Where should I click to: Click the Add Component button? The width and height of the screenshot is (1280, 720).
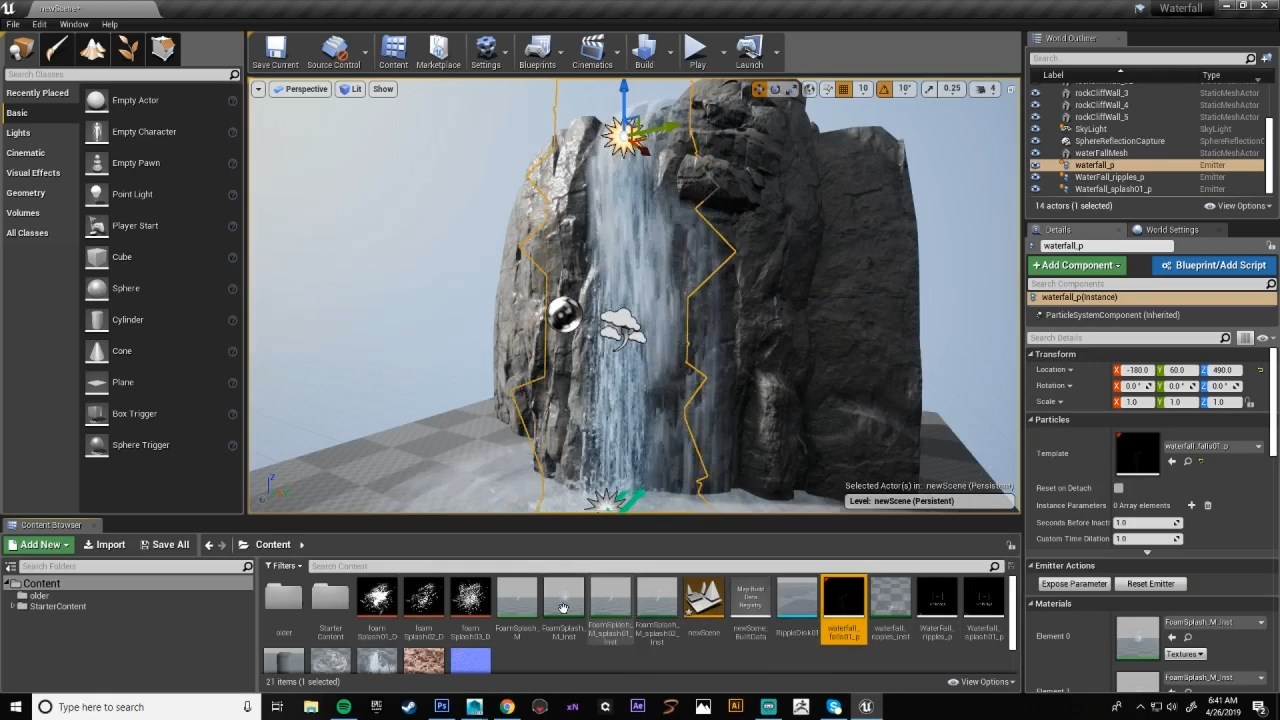(x=1076, y=265)
